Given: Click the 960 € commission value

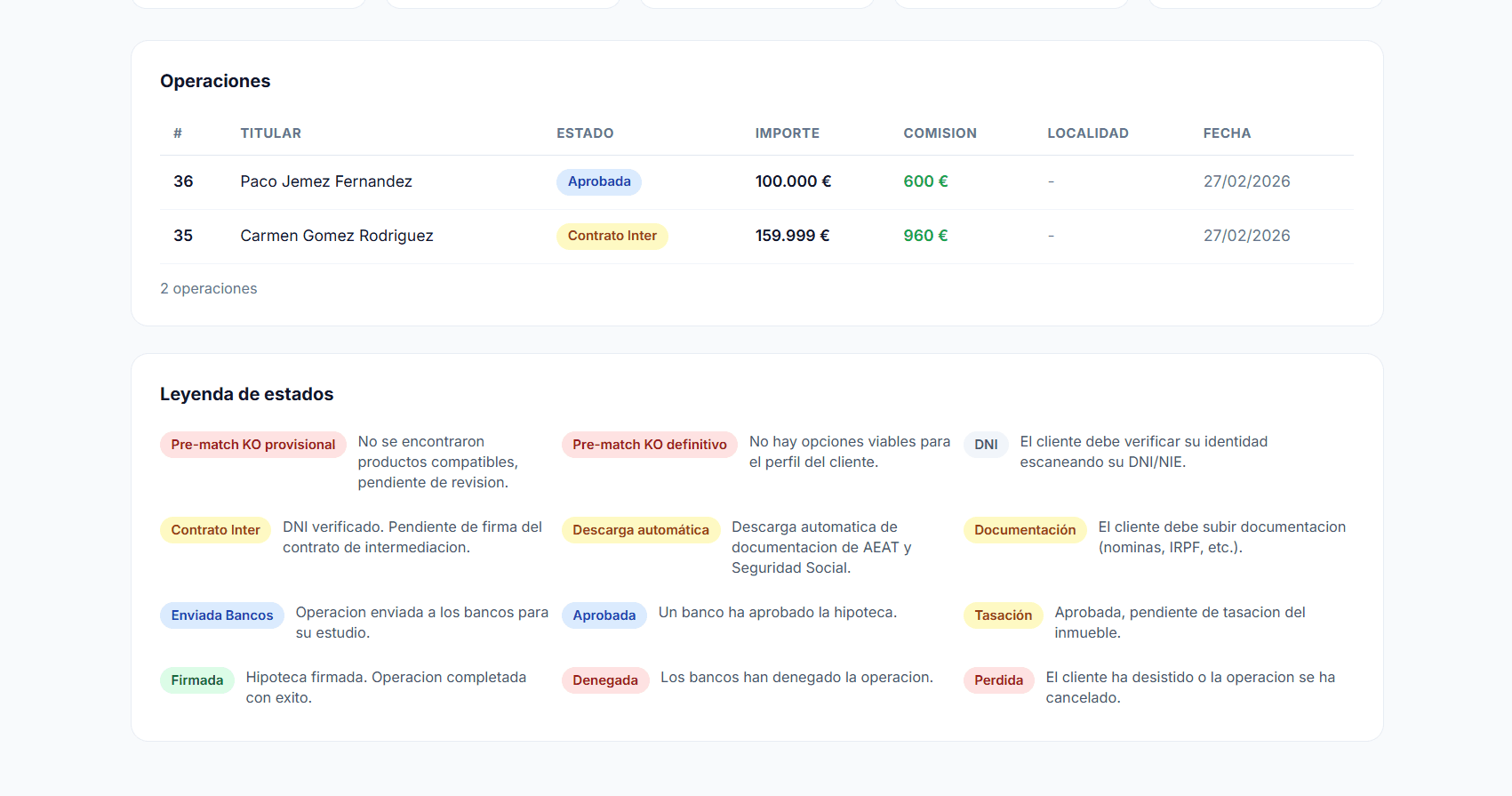Looking at the screenshot, I should [x=925, y=236].
